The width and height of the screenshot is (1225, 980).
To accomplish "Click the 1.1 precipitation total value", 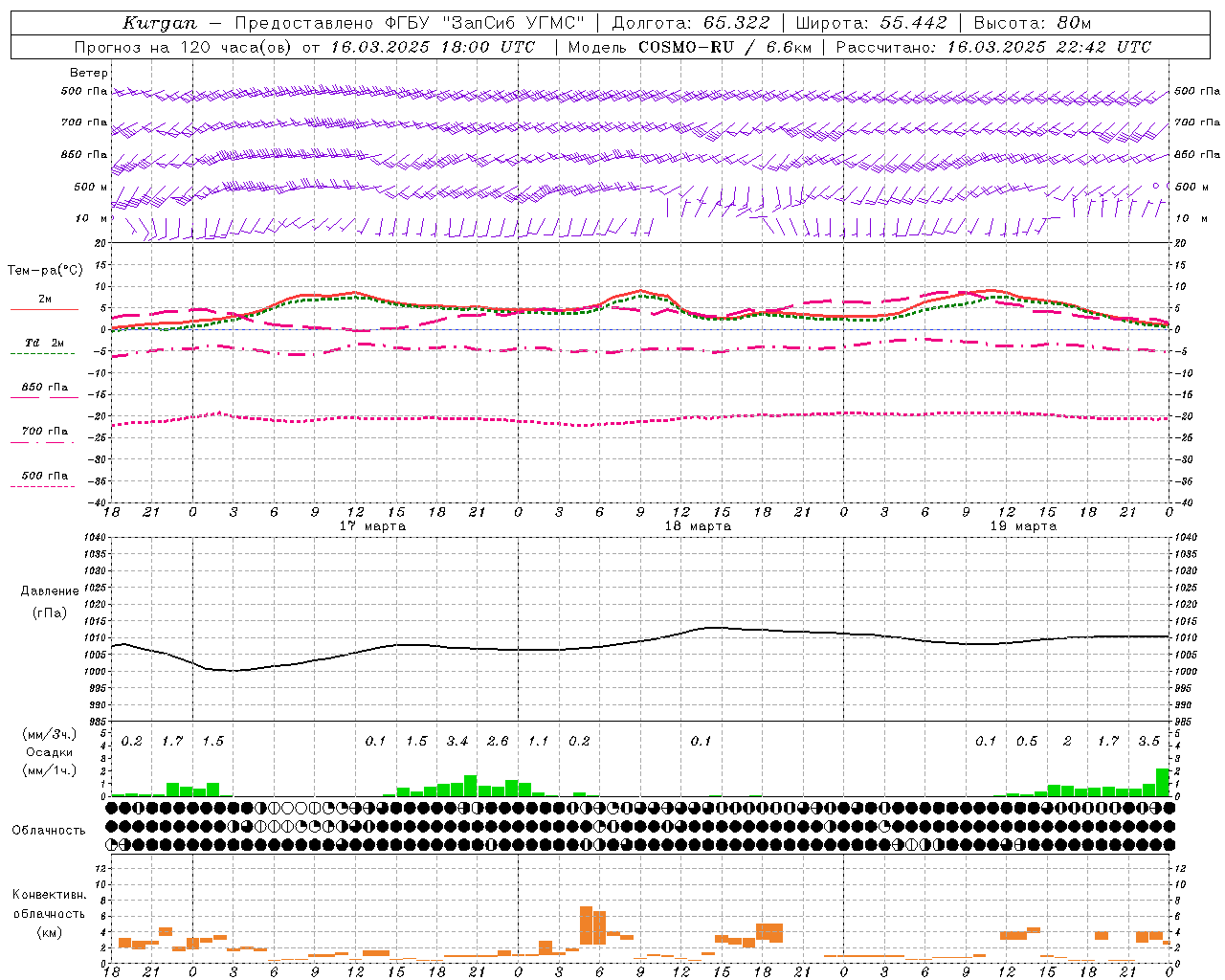I will pyautogui.click(x=539, y=742).
